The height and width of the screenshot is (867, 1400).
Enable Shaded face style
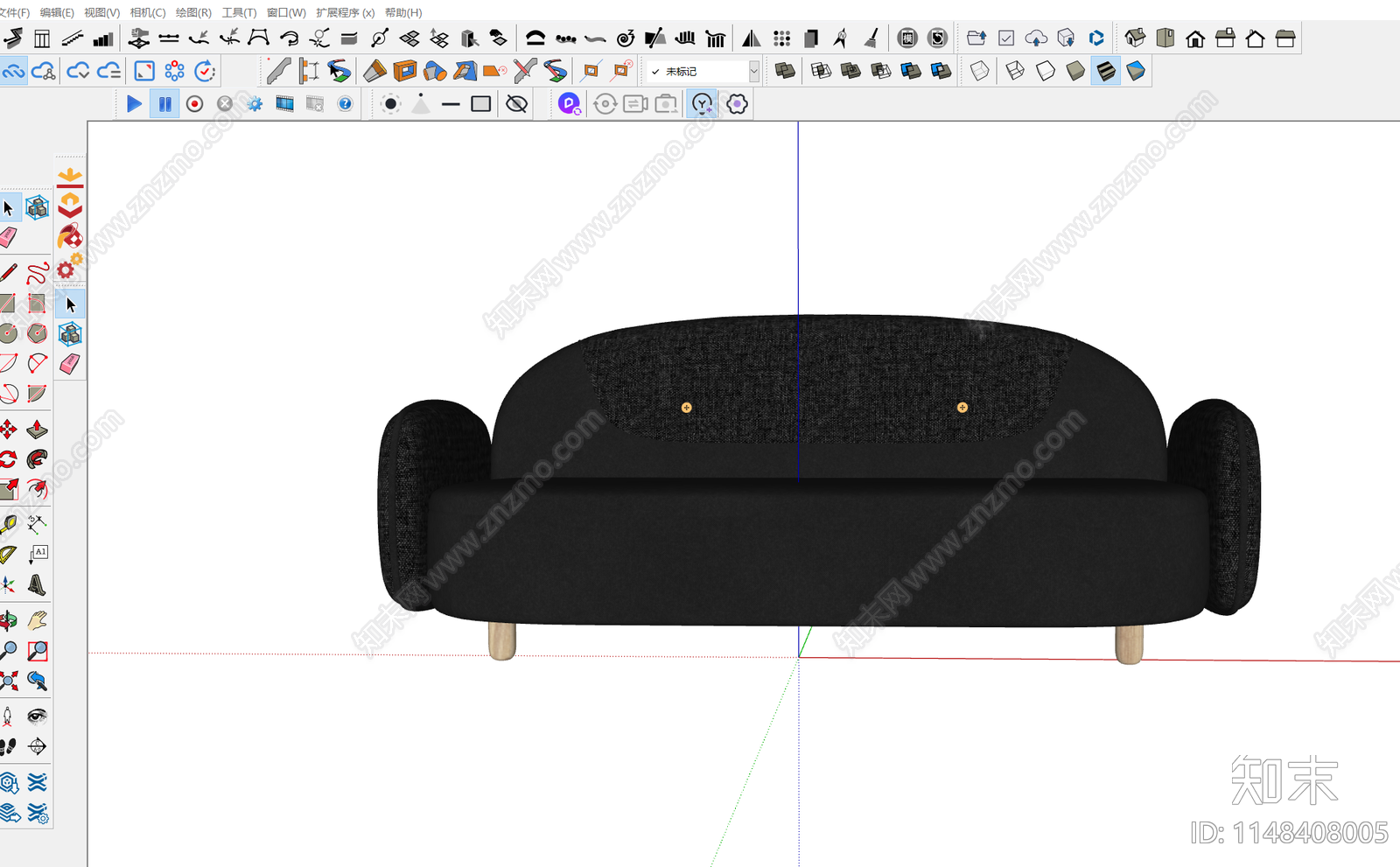coord(1075,71)
